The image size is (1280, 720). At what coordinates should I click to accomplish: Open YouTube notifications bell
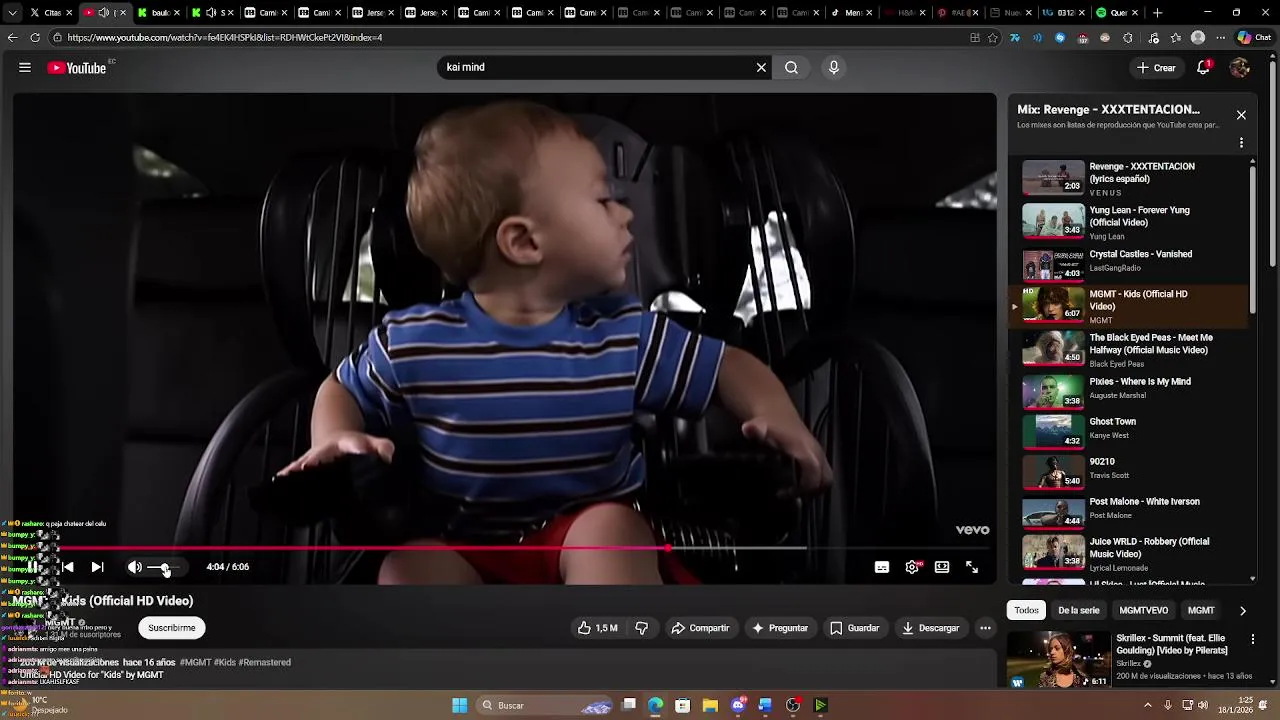click(x=1204, y=68)
